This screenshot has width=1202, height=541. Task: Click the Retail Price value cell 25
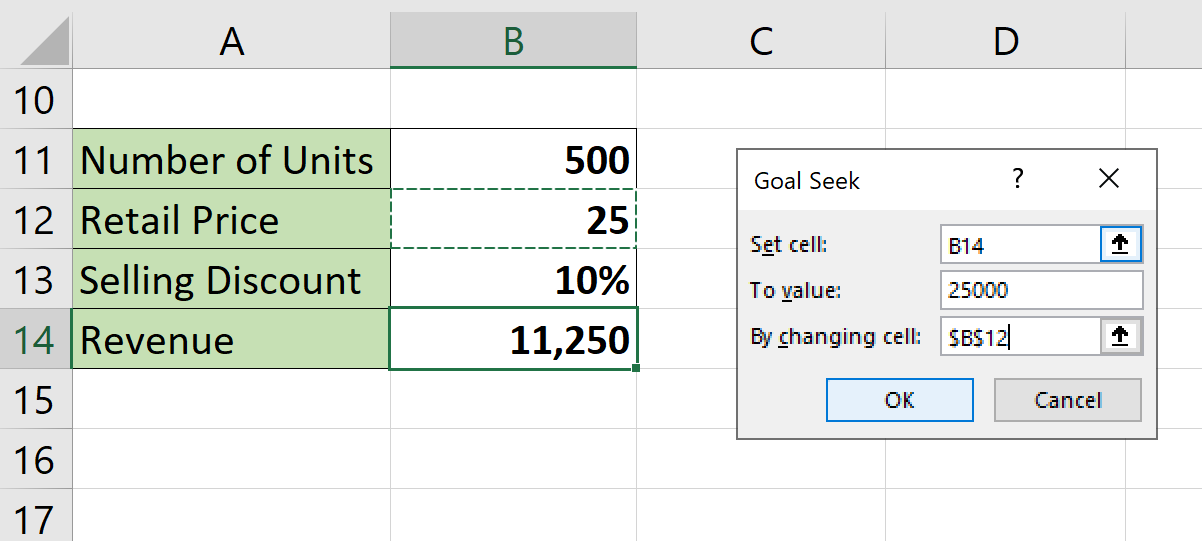[x=513, y=220]
